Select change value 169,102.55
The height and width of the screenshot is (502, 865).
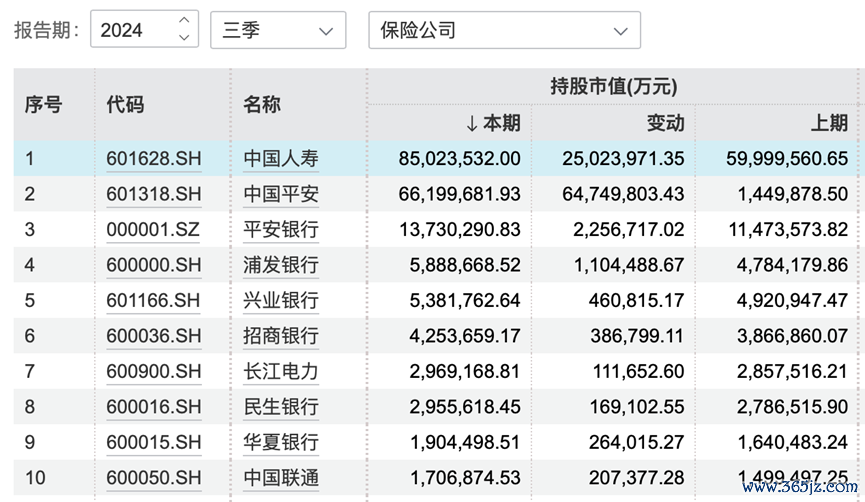coord(637,407)
